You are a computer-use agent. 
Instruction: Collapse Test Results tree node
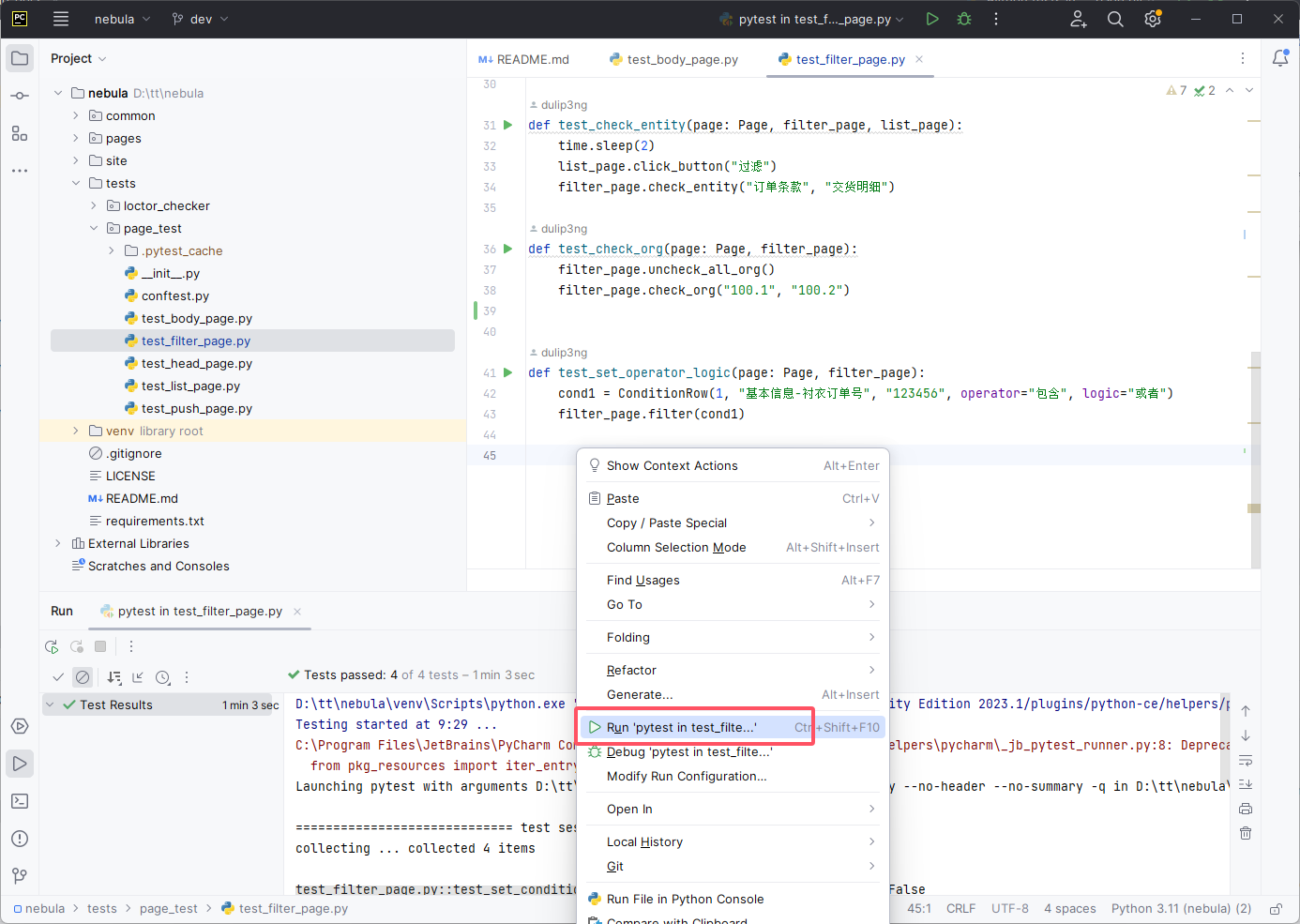50,704
